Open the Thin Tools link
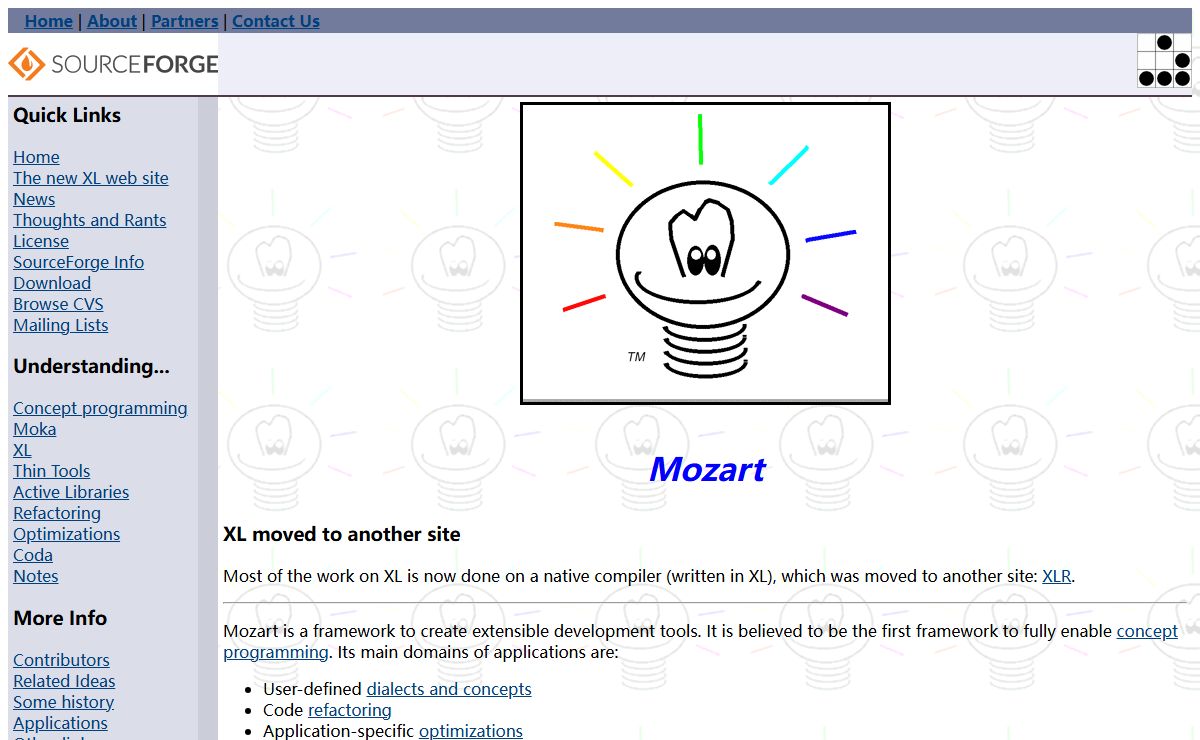 coord(52,471)
